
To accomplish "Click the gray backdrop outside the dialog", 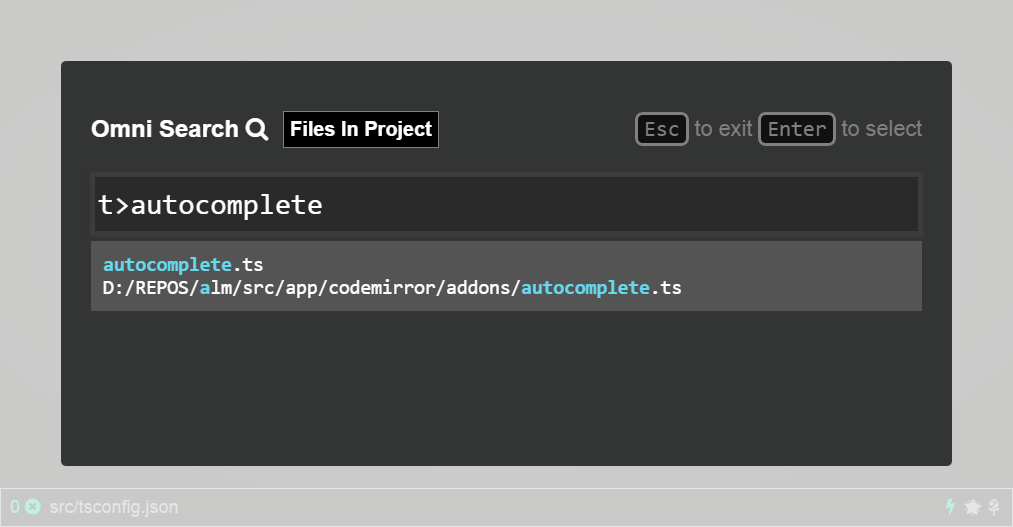I will click(506, 30).
